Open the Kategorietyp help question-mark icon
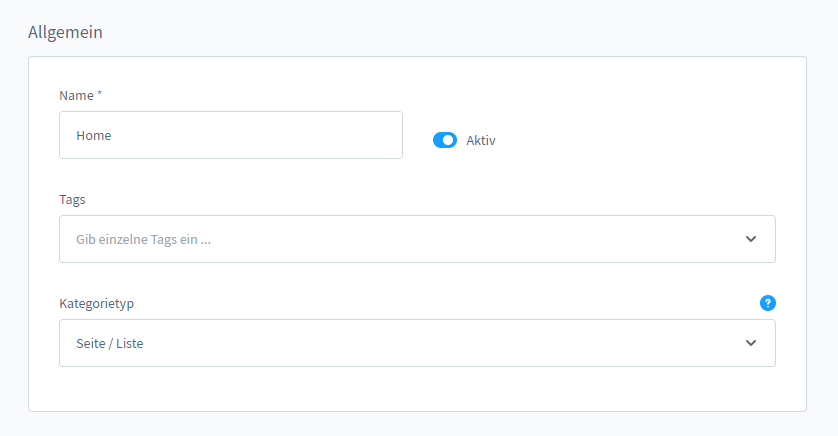This screenshot has width=838, height=436. click(x=767, y=303)
